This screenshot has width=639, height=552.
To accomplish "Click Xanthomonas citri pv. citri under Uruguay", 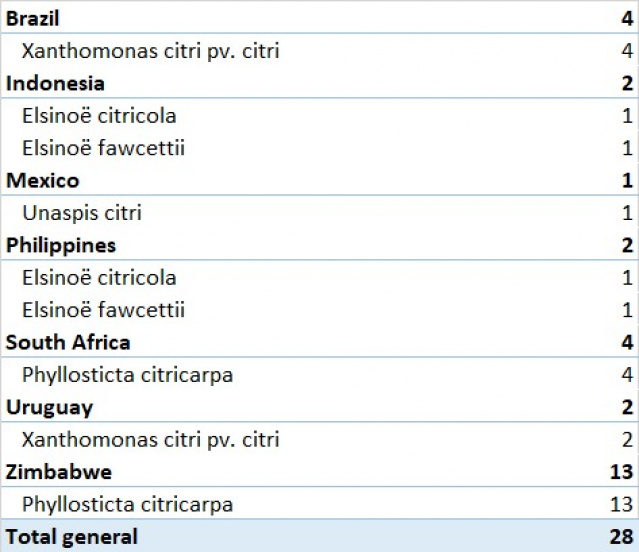I will [150, 439].
